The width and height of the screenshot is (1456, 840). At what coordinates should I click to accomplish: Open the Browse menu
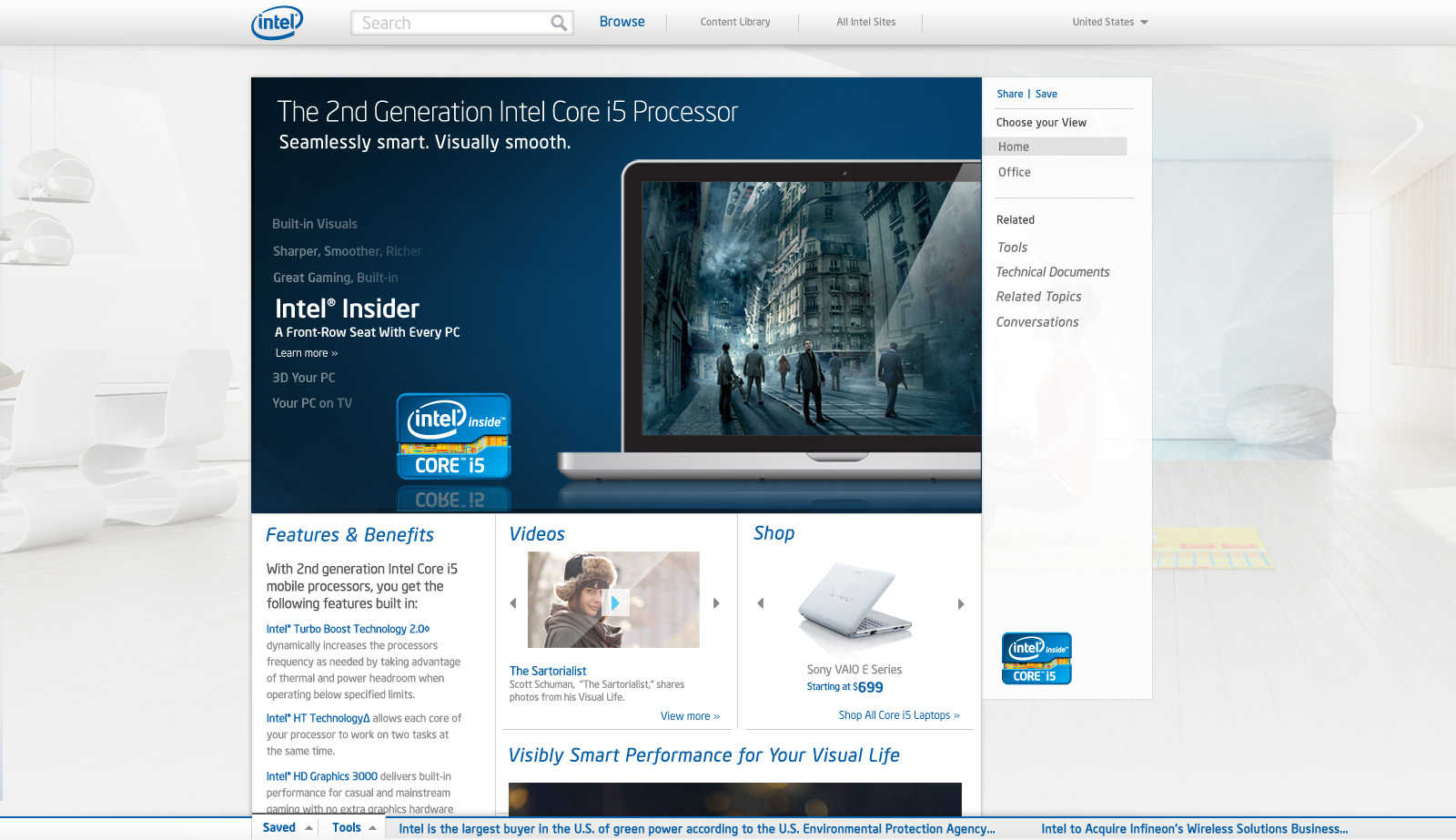click(x=622, y=22)
